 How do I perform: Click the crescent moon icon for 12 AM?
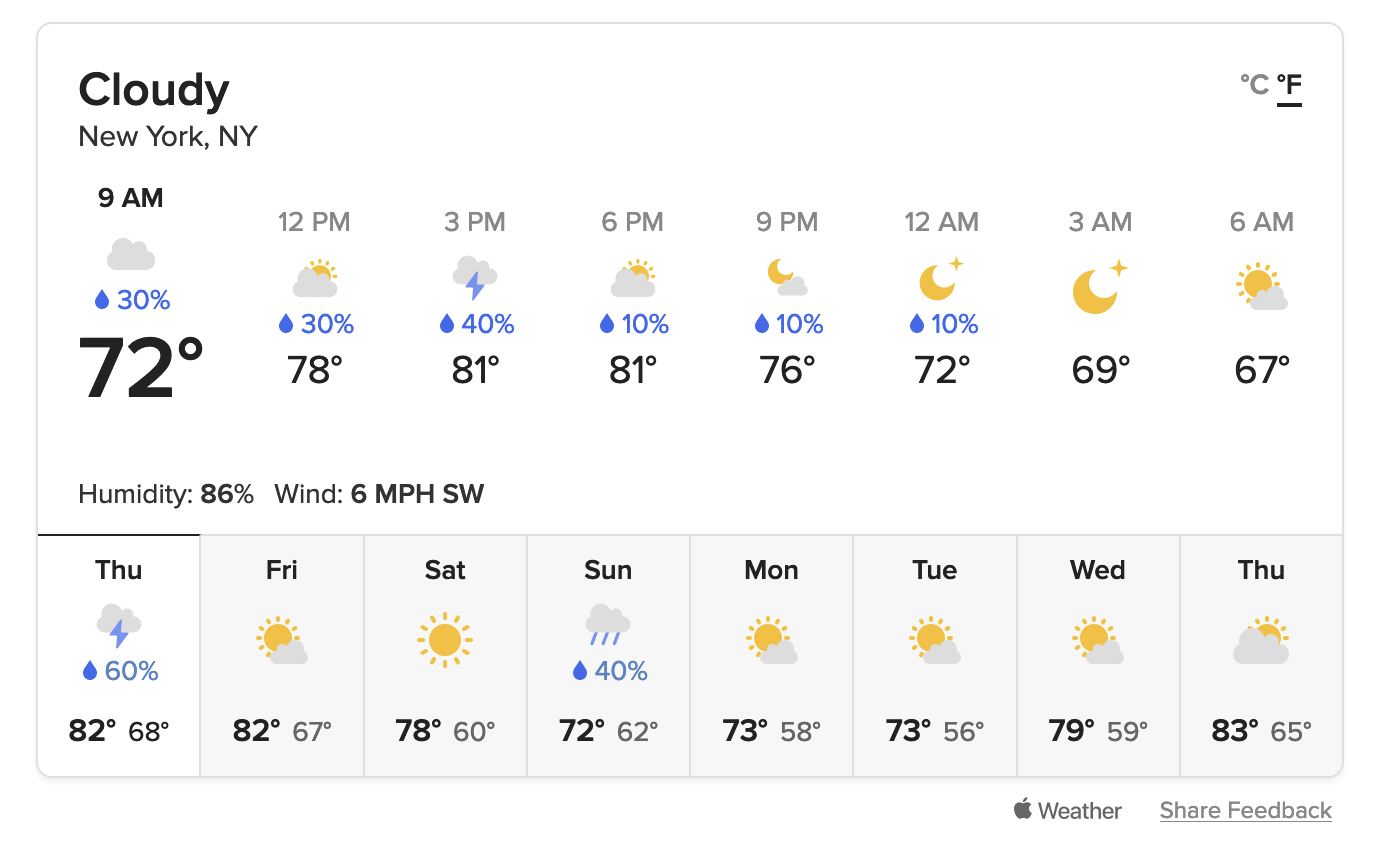tap(940, 285)
